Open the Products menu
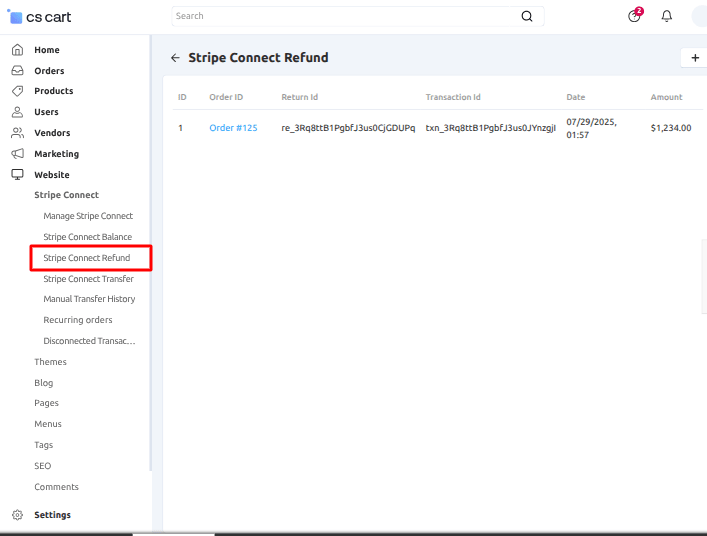707x536 pixels. 54,91
